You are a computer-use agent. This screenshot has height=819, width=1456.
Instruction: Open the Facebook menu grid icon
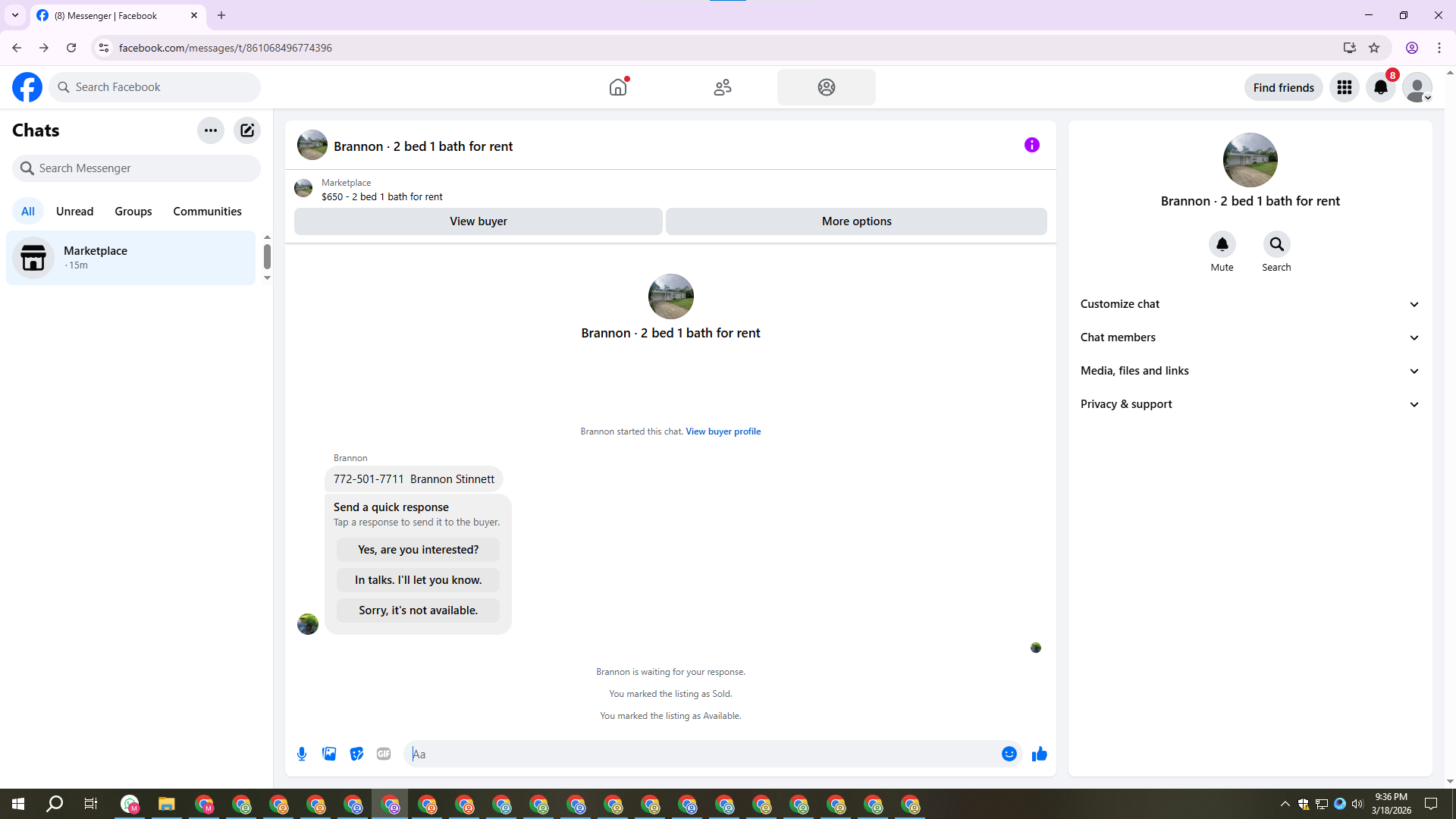1345,87
